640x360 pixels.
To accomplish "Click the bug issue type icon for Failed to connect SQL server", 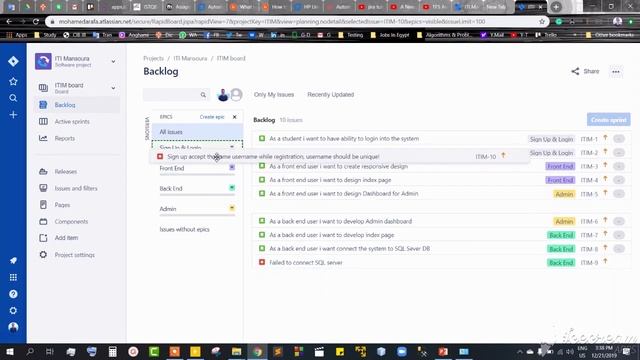I will [x=262, y=262].
